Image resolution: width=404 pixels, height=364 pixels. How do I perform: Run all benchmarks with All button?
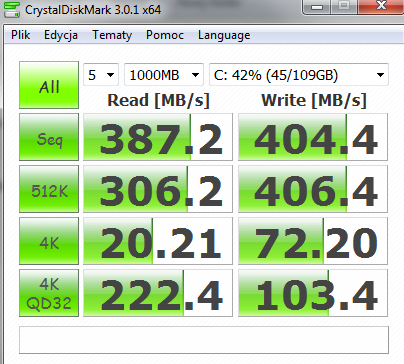click(x=49, y=85)
